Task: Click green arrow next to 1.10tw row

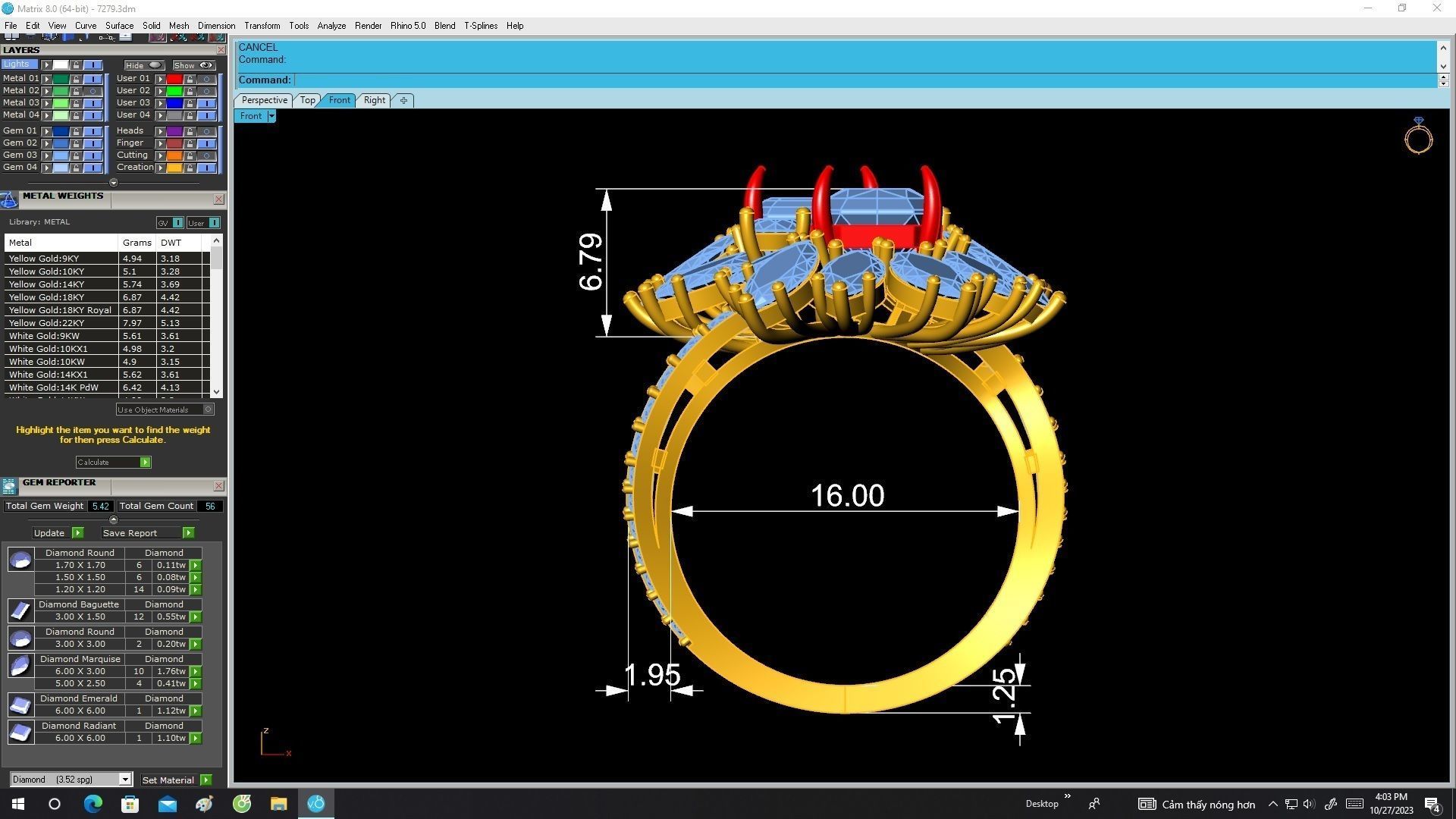Action: coord(196,739)
